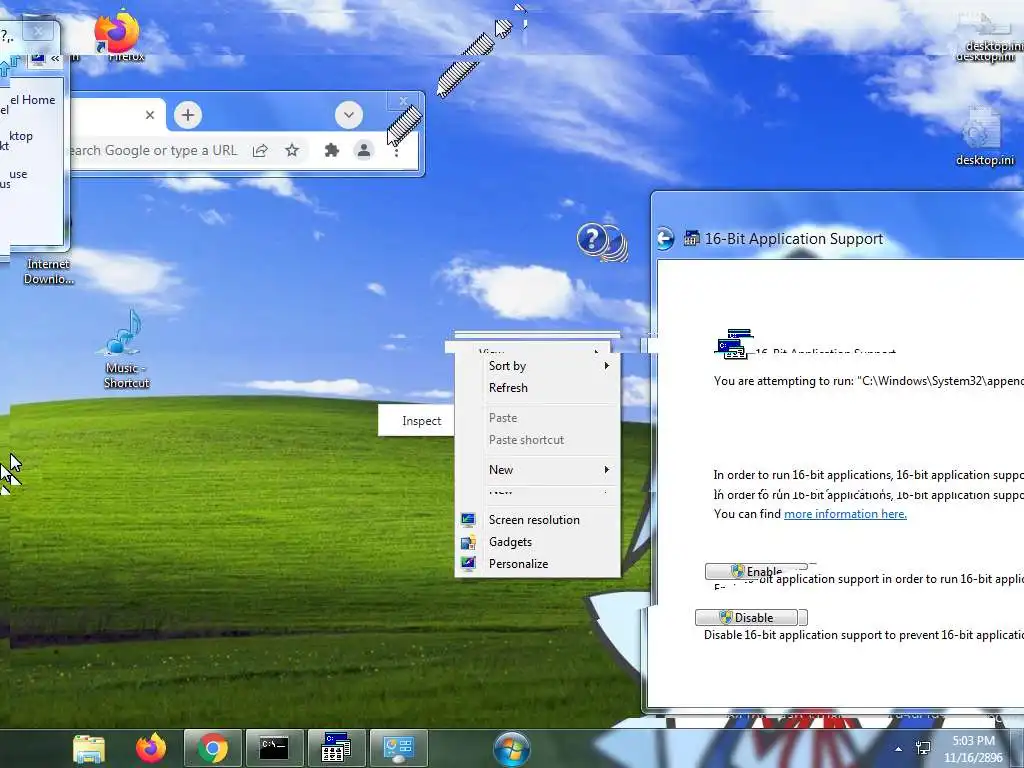
Task: Expand Chrome tab search chevron
Action: 349,116
